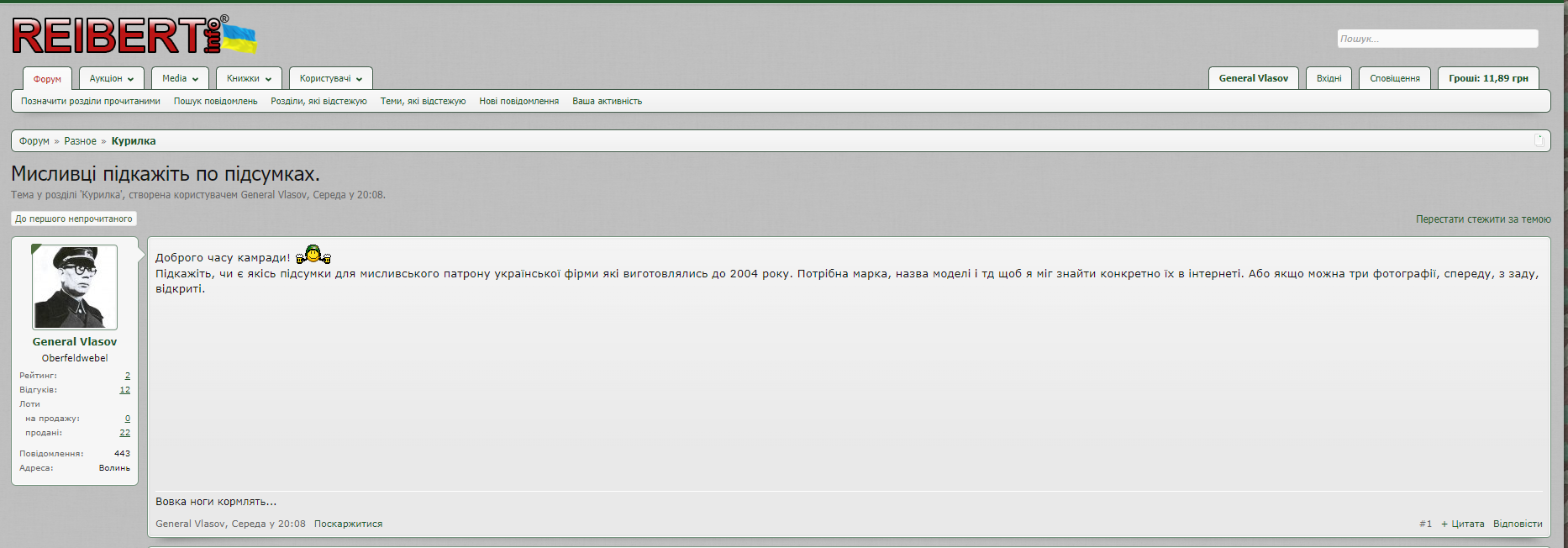
Task: Click the small page icon in breadcrumb bar
Action: (1539, 140)
